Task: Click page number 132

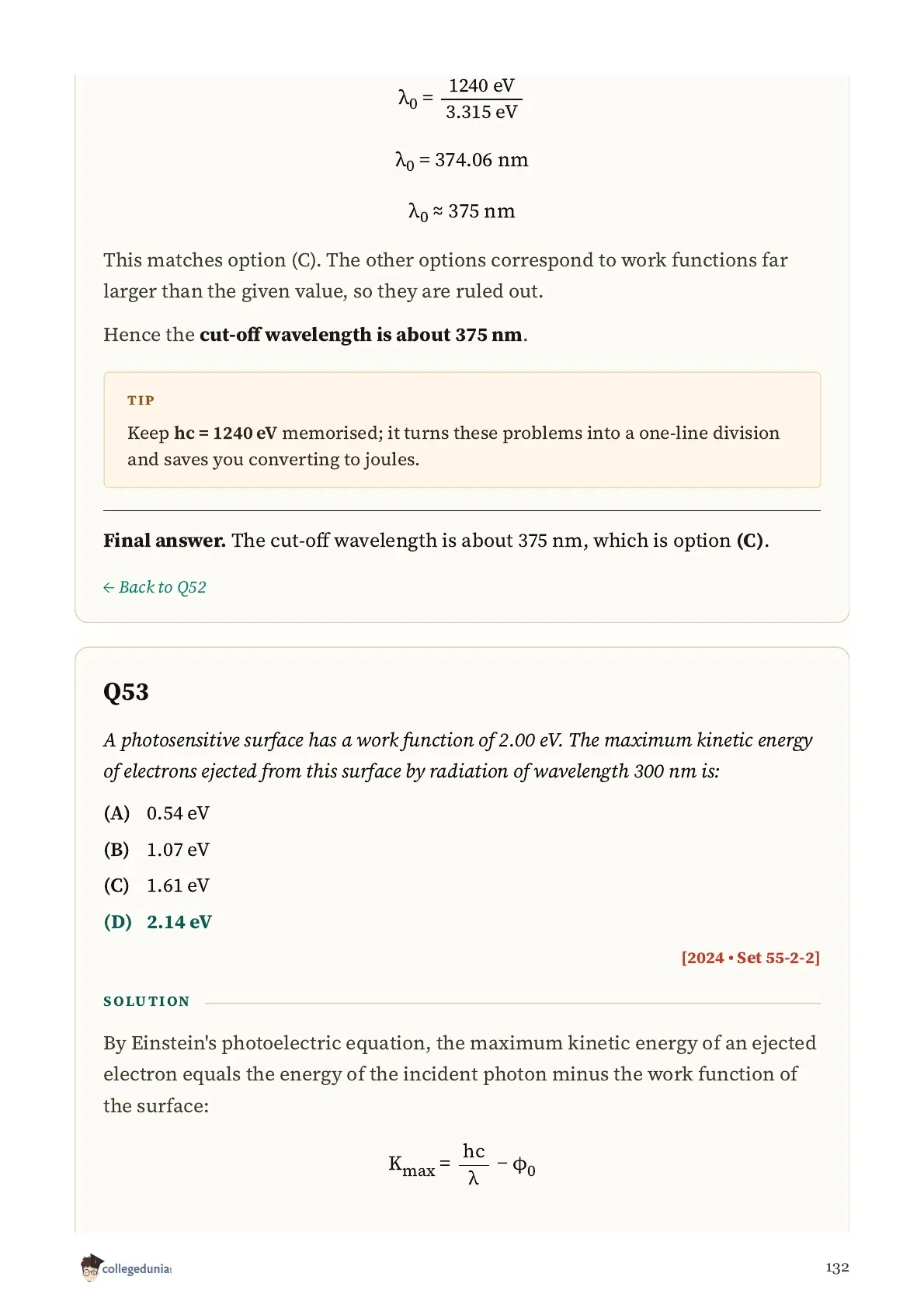Action: [x=837, y=1268]
